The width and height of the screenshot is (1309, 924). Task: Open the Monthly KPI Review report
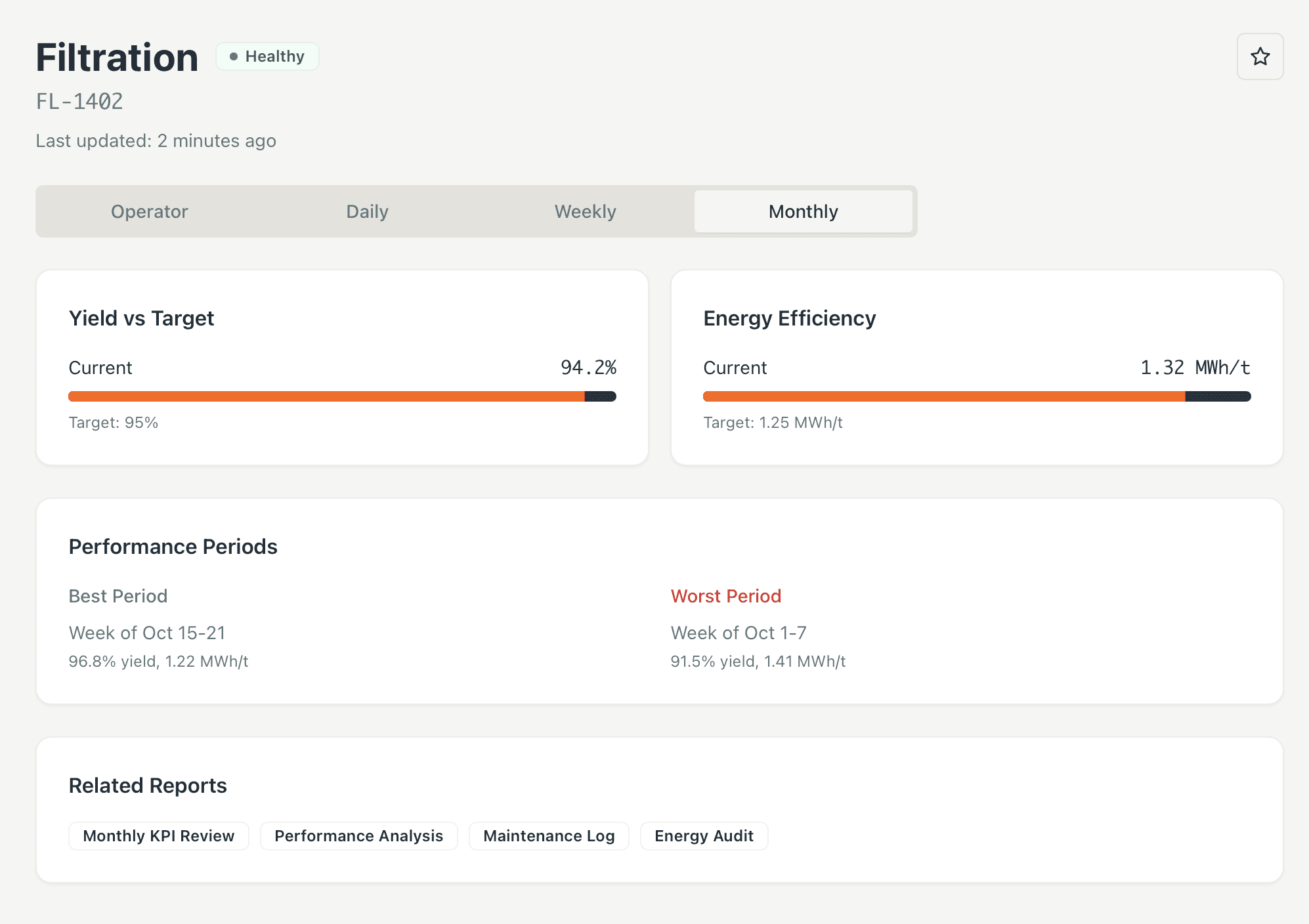(x=158, y=835)
